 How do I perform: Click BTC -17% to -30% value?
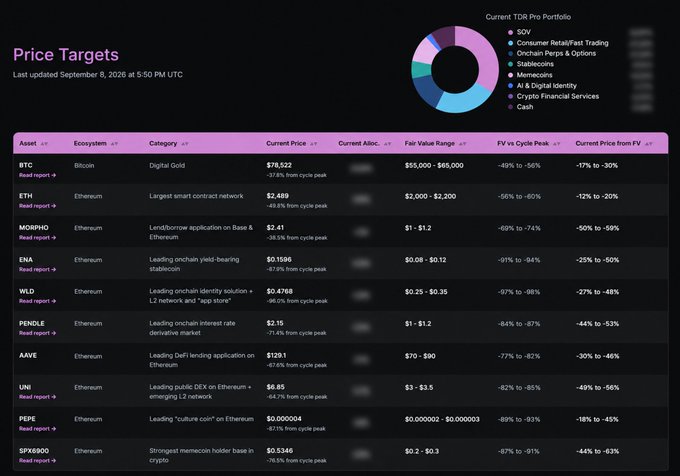(597, 166)
